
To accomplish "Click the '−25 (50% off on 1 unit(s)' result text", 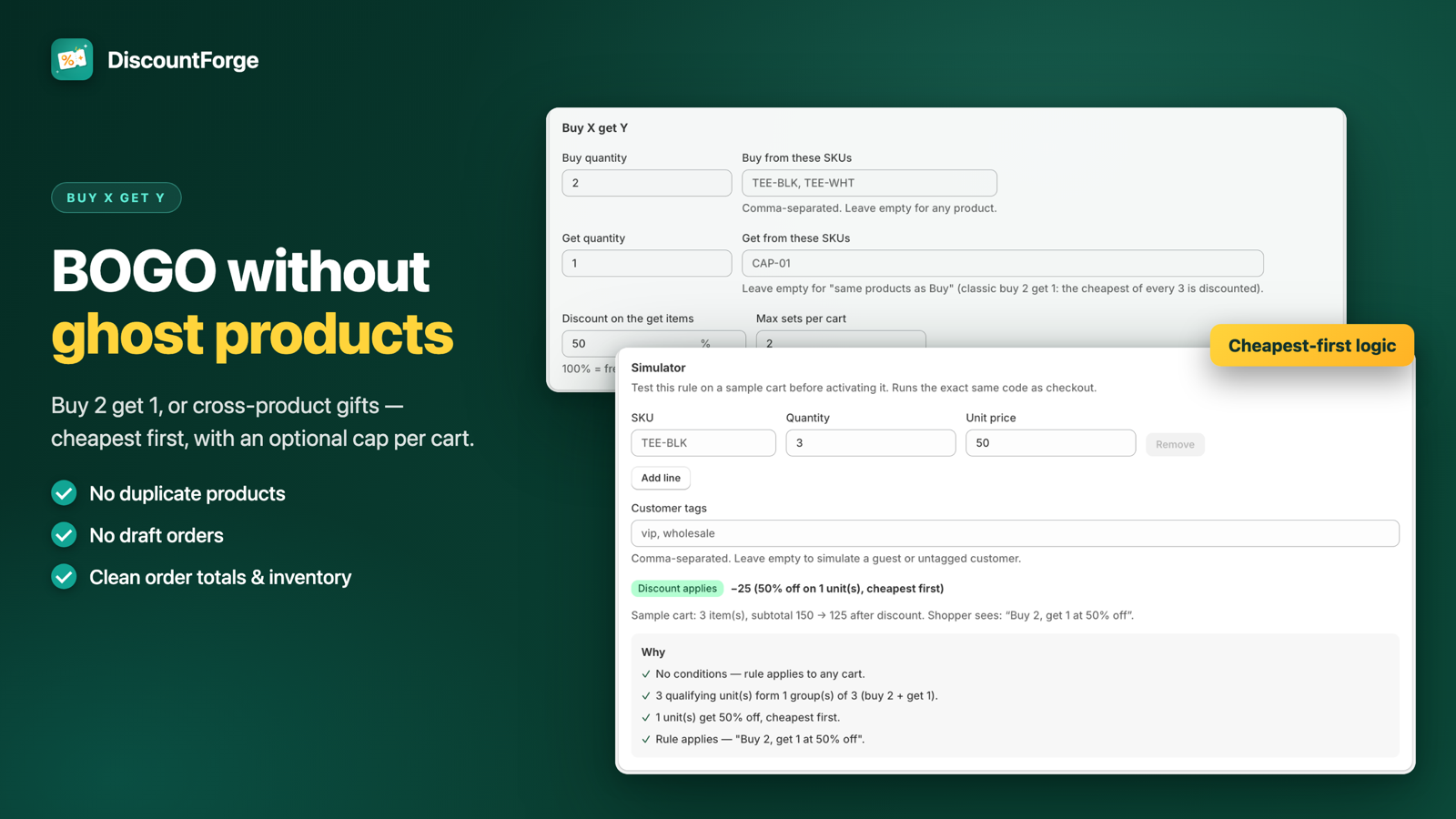I will tap(837, 589).
